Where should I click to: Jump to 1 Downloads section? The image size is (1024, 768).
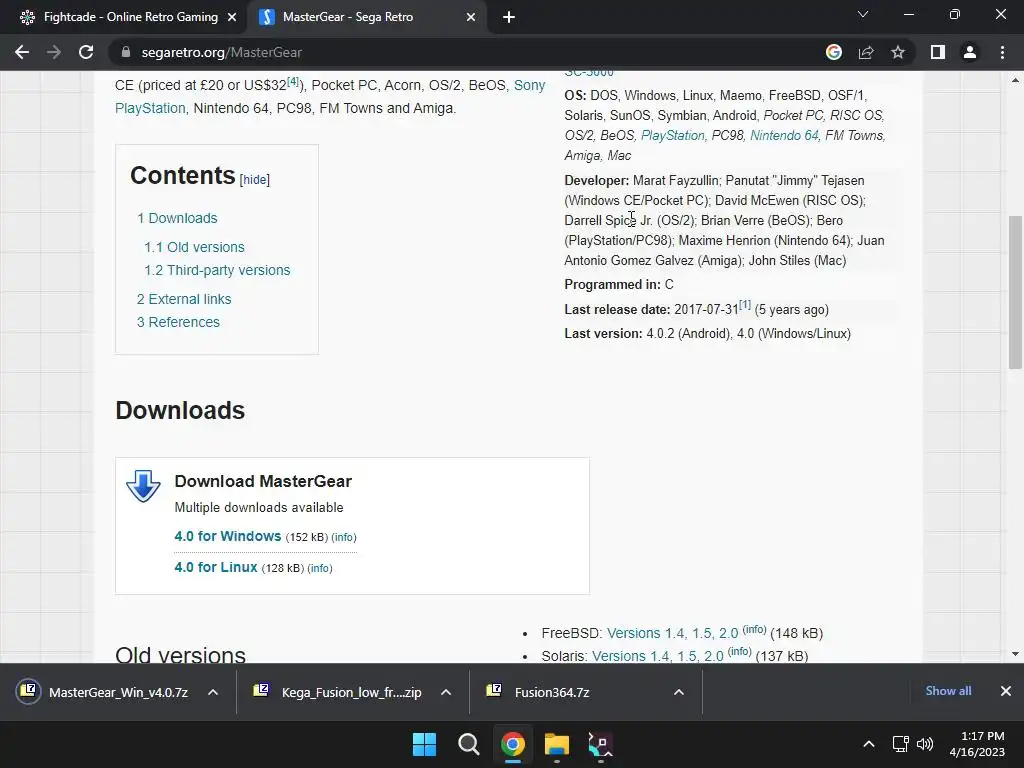177,218
